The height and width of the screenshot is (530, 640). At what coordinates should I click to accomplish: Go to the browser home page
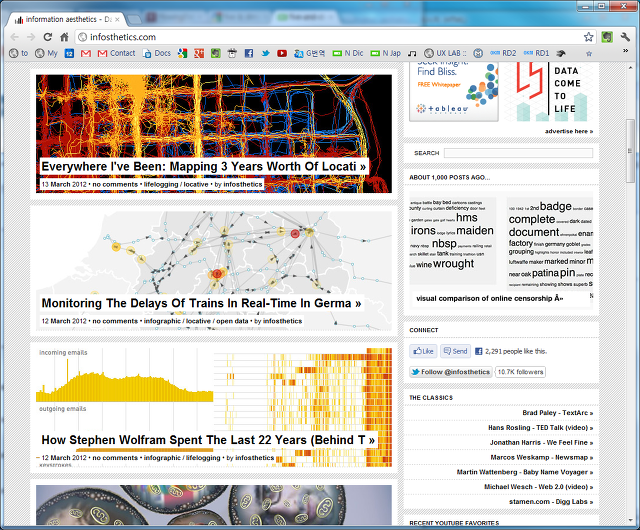coord(64,37)
